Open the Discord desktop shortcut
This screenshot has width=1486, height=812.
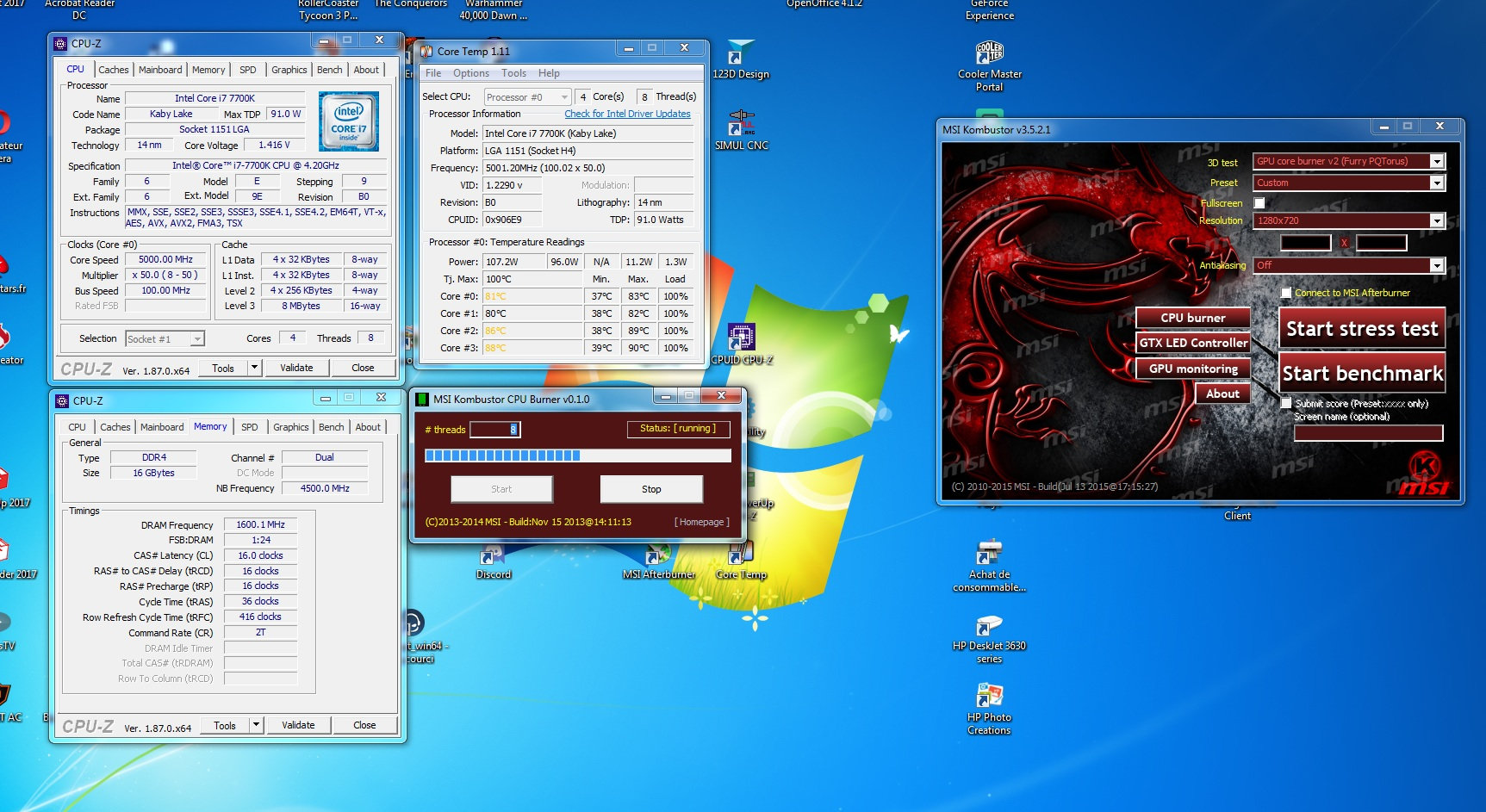point(494,555)
